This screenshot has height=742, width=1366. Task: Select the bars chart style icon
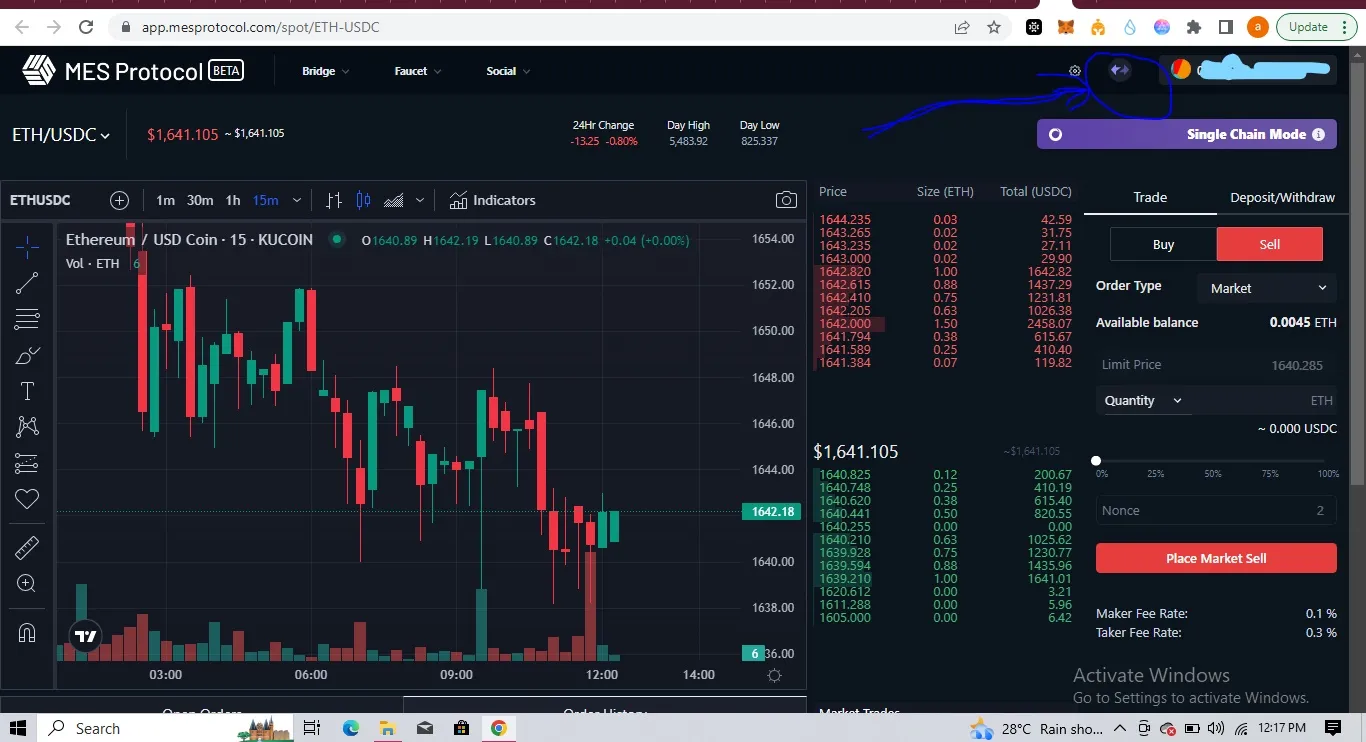coord(334,200)
